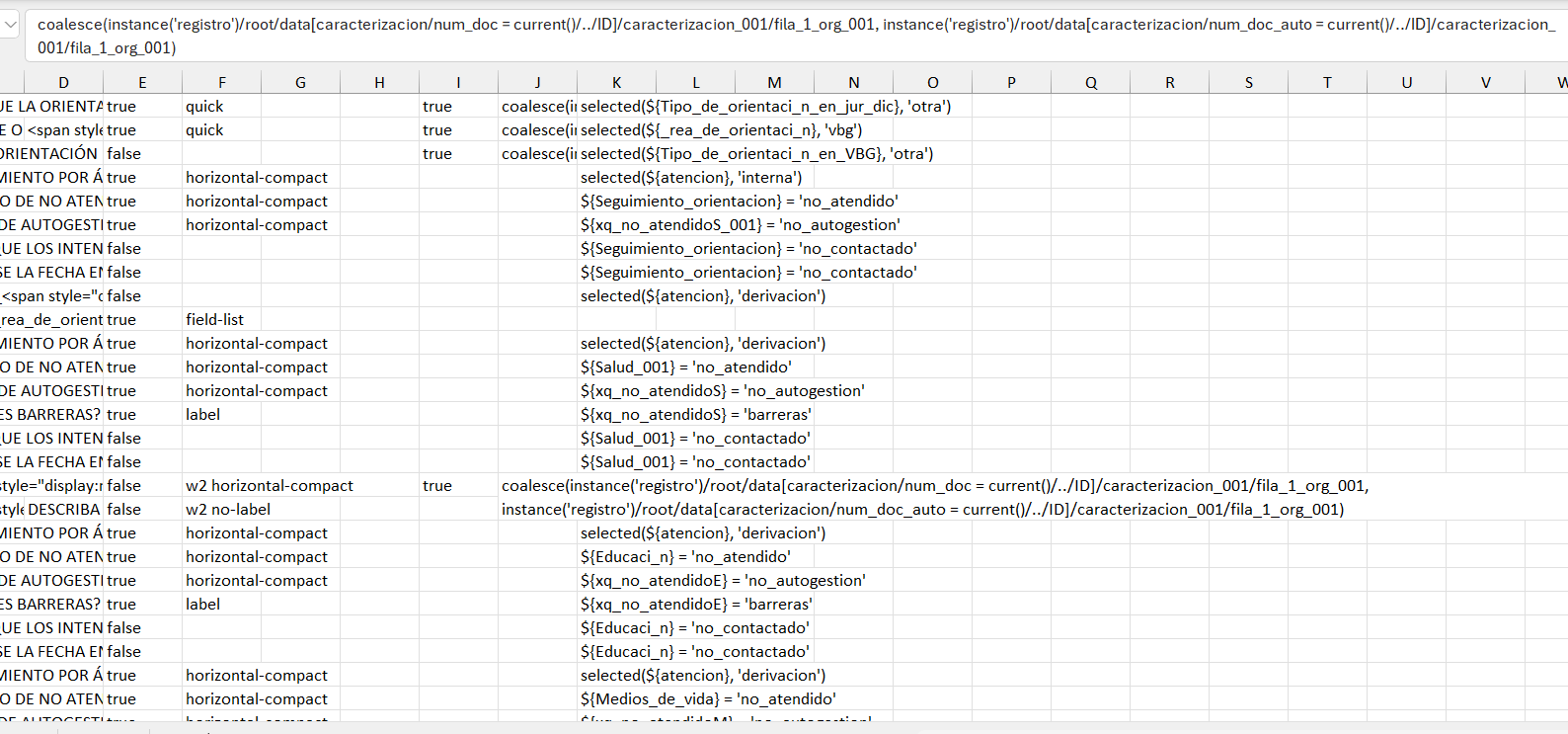Viewport: 1568px width, 734px height.
Task: Select cell with Tipo_de_orientaci_n_en_VBG 'otra' formula
Action: point(756,153)
